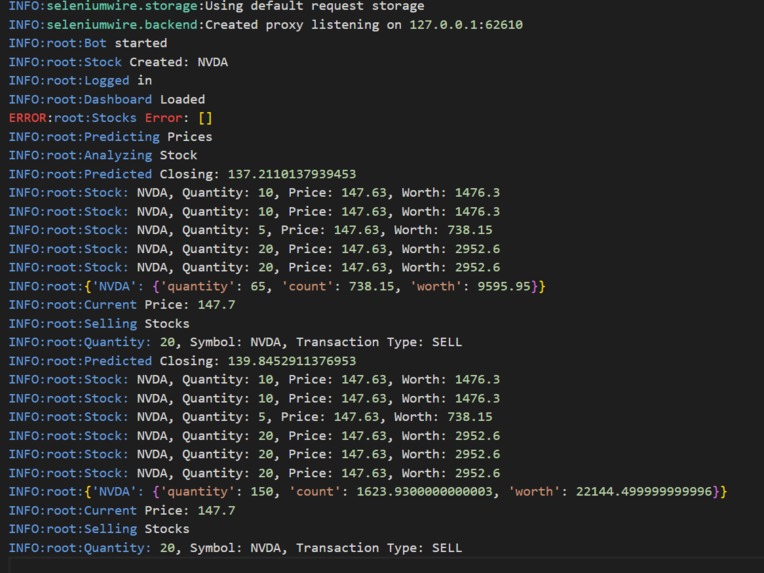Click the "Bot started" log line
The image size is (764, 573).
point(88,43)
